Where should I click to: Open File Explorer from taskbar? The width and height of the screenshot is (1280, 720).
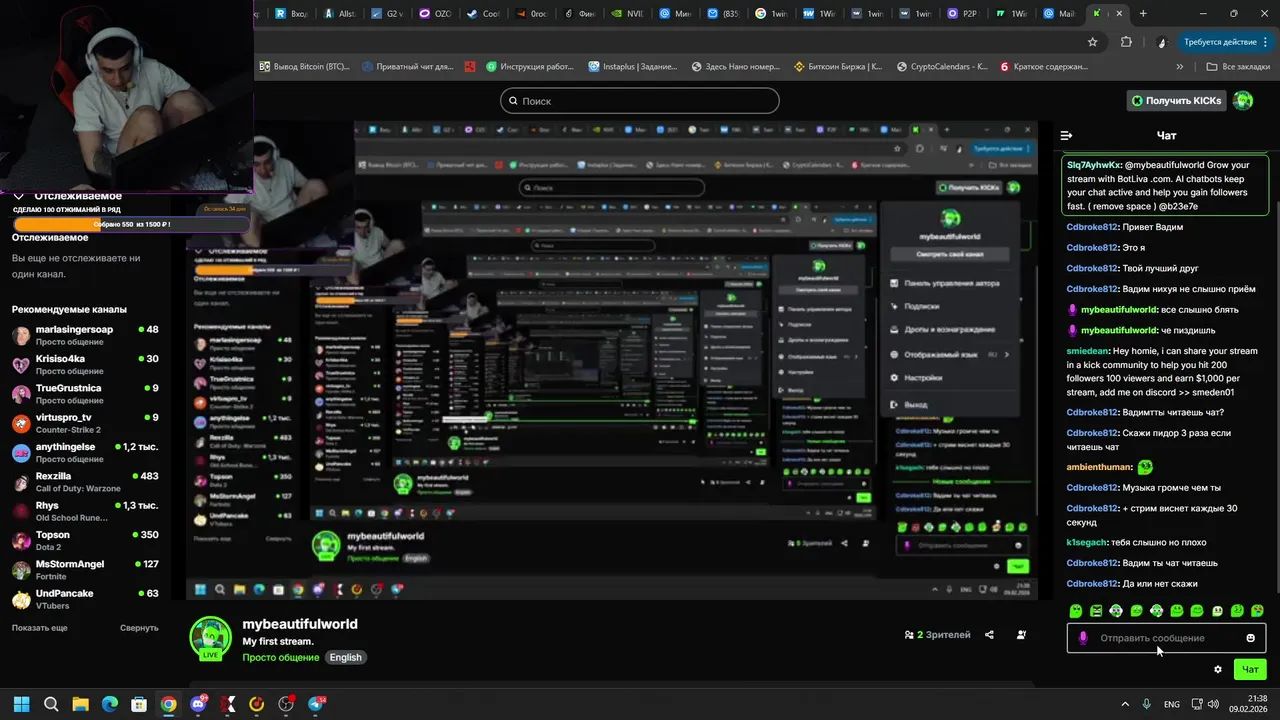tap(80, 704)
